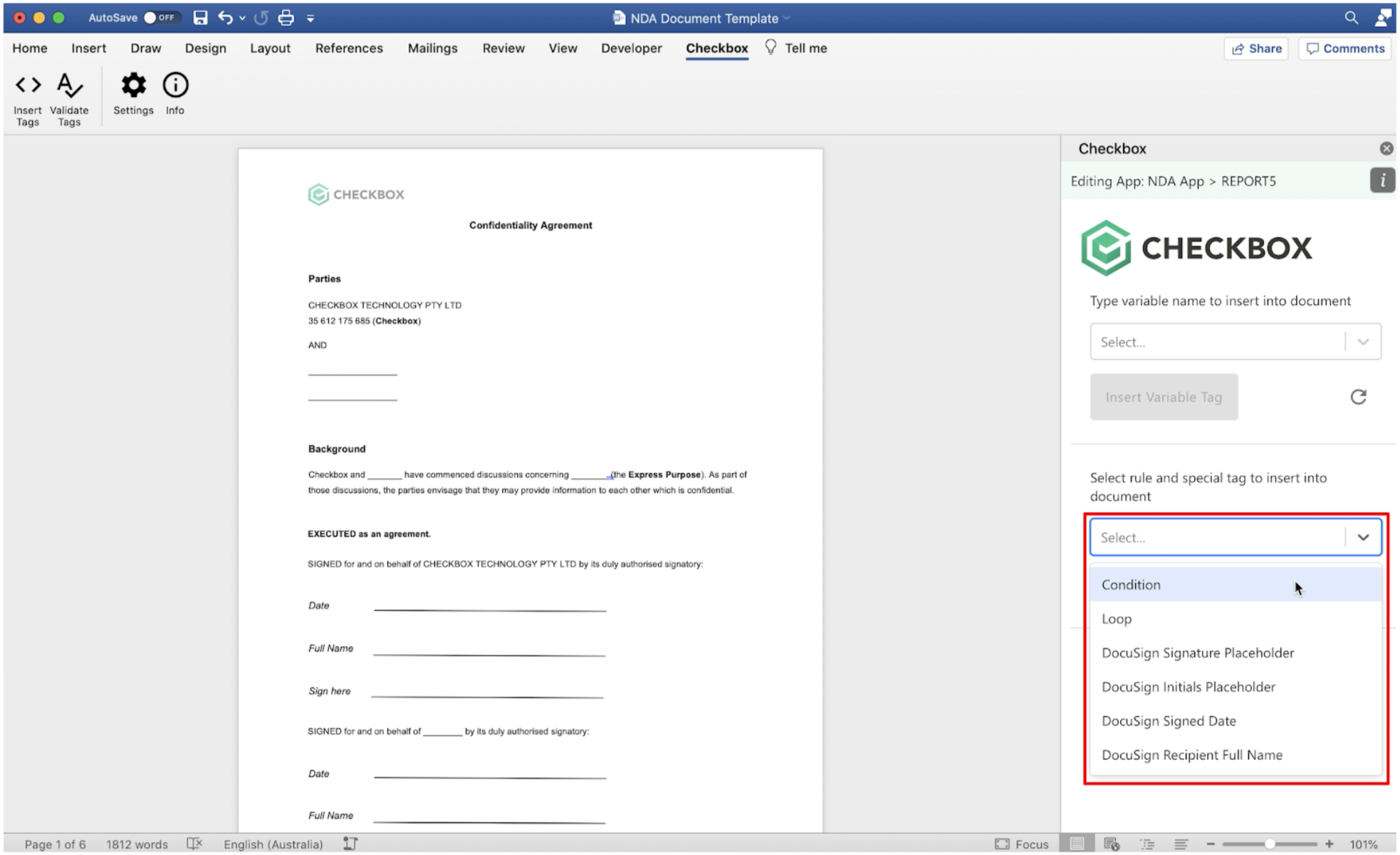Click Confidentiality Agreement heading in document
Screen dimensions: 1400x855
click(x=531, y=225)
